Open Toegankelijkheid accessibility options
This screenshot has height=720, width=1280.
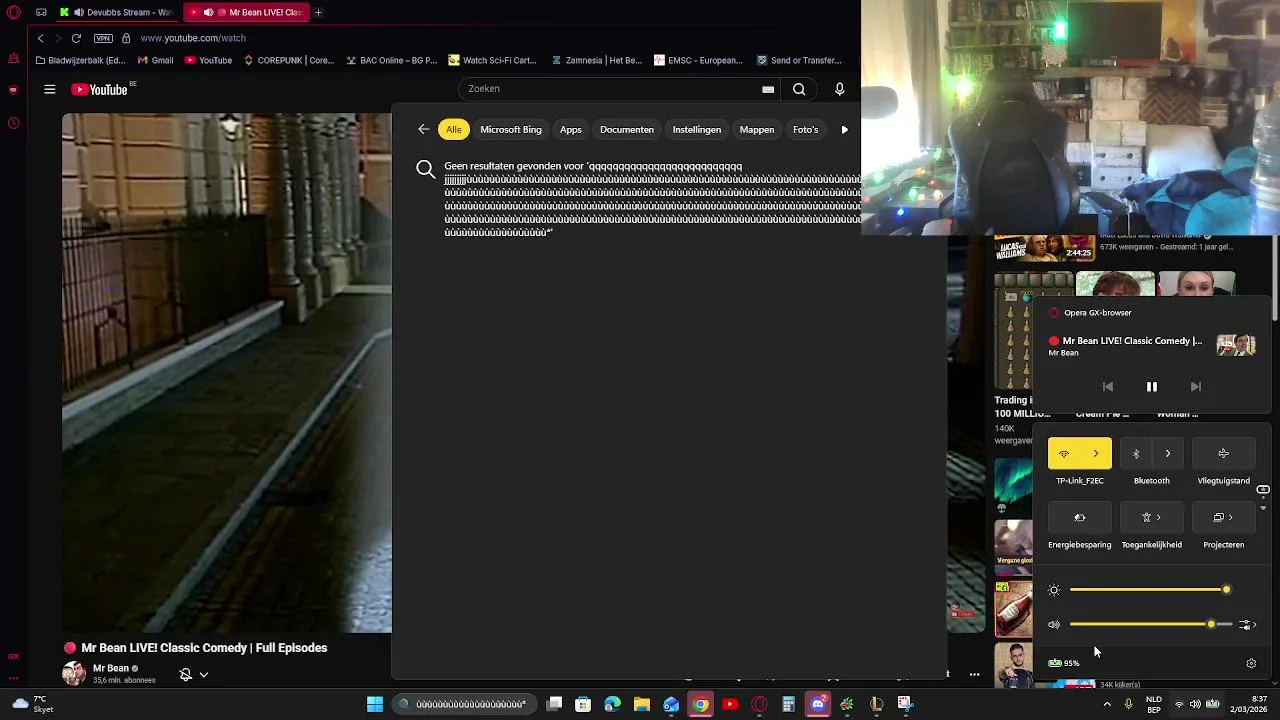click(x=1152, y=518)
